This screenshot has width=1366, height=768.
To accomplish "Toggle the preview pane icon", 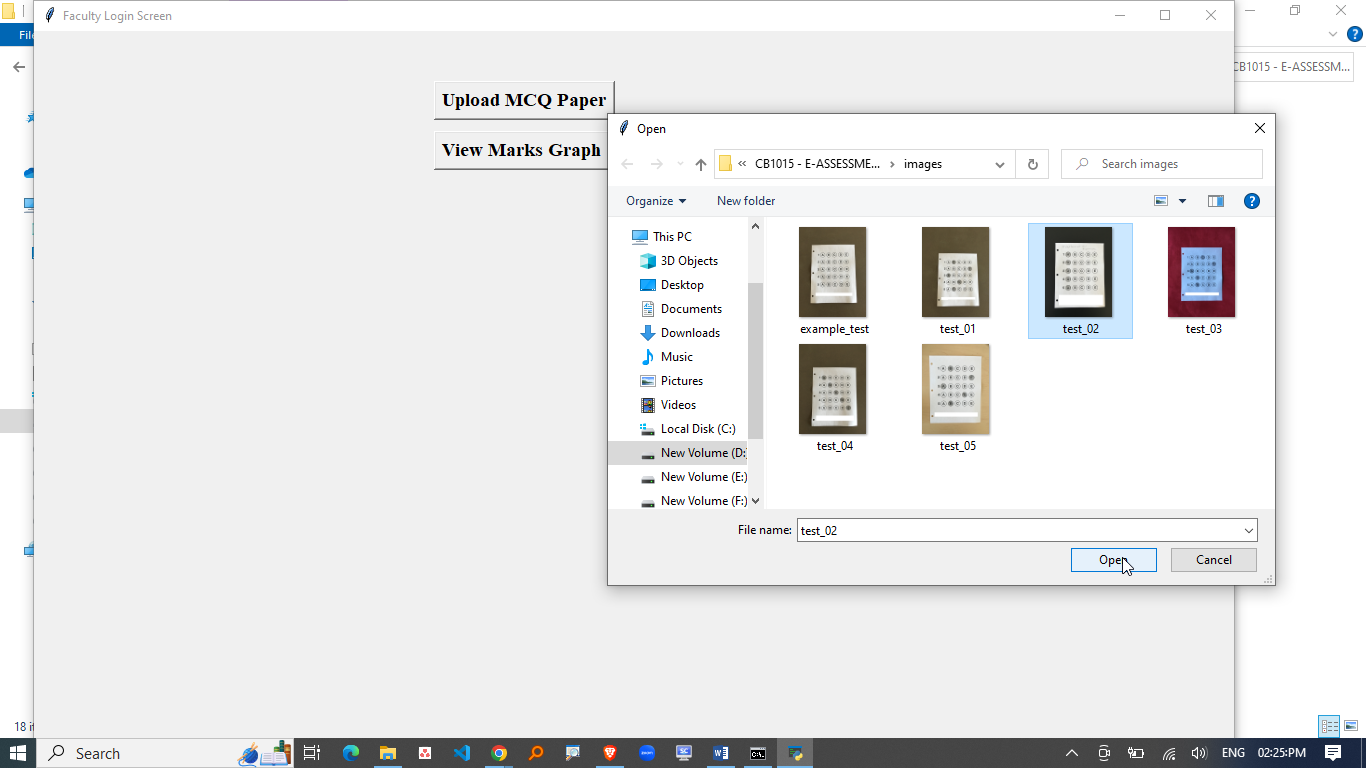I will point(1216,201).
